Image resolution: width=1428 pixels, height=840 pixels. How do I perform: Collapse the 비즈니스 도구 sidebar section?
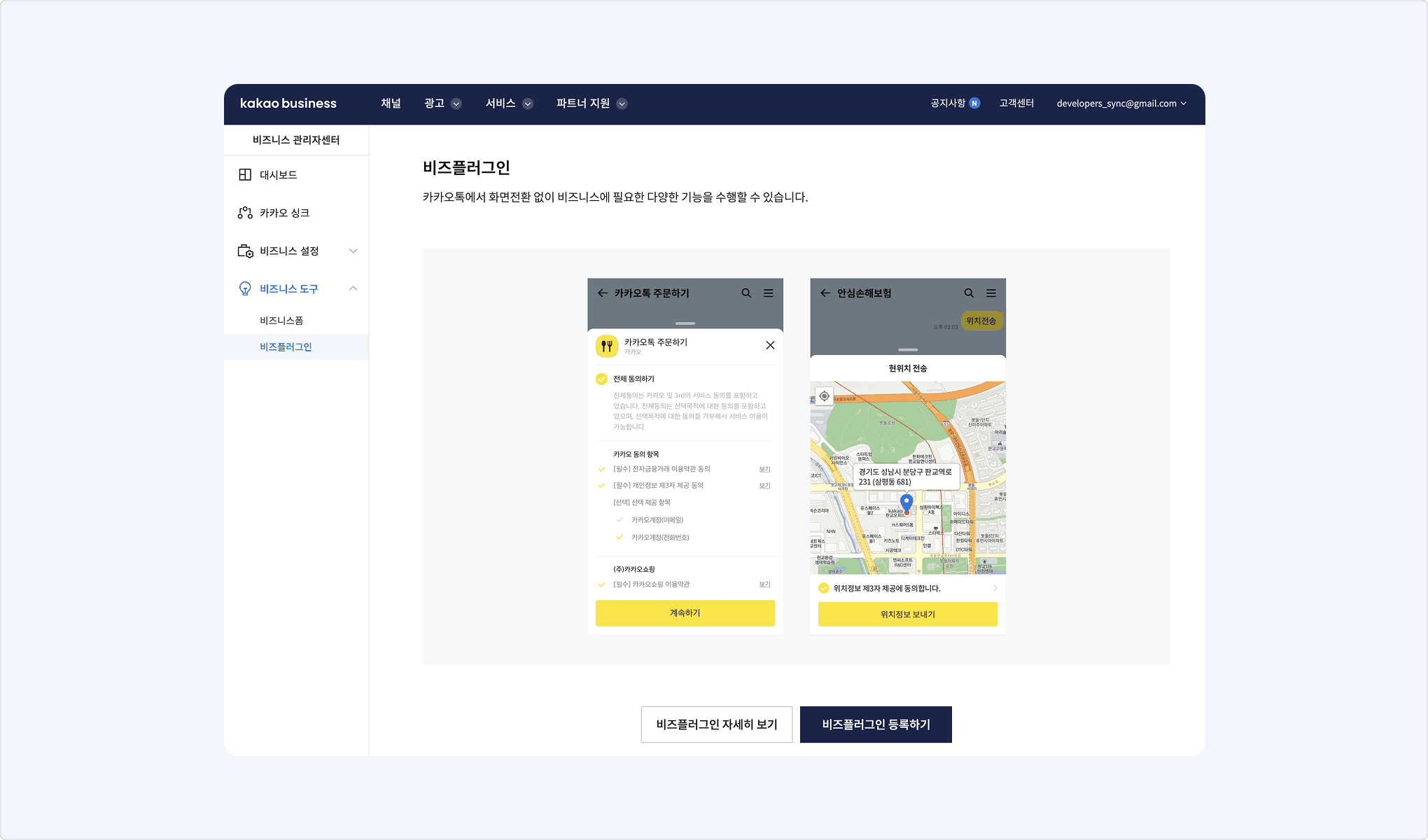click(x=353, y=288)
